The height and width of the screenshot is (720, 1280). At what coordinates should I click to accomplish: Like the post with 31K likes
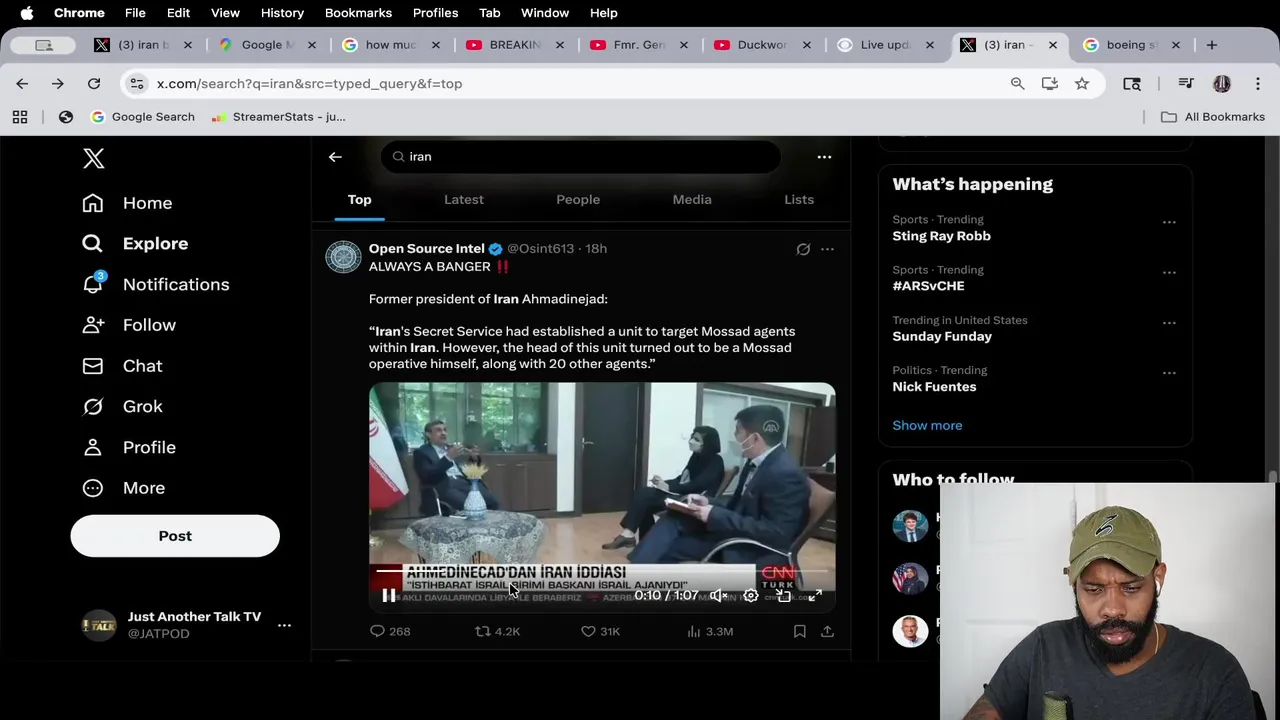tap(600, 631)
